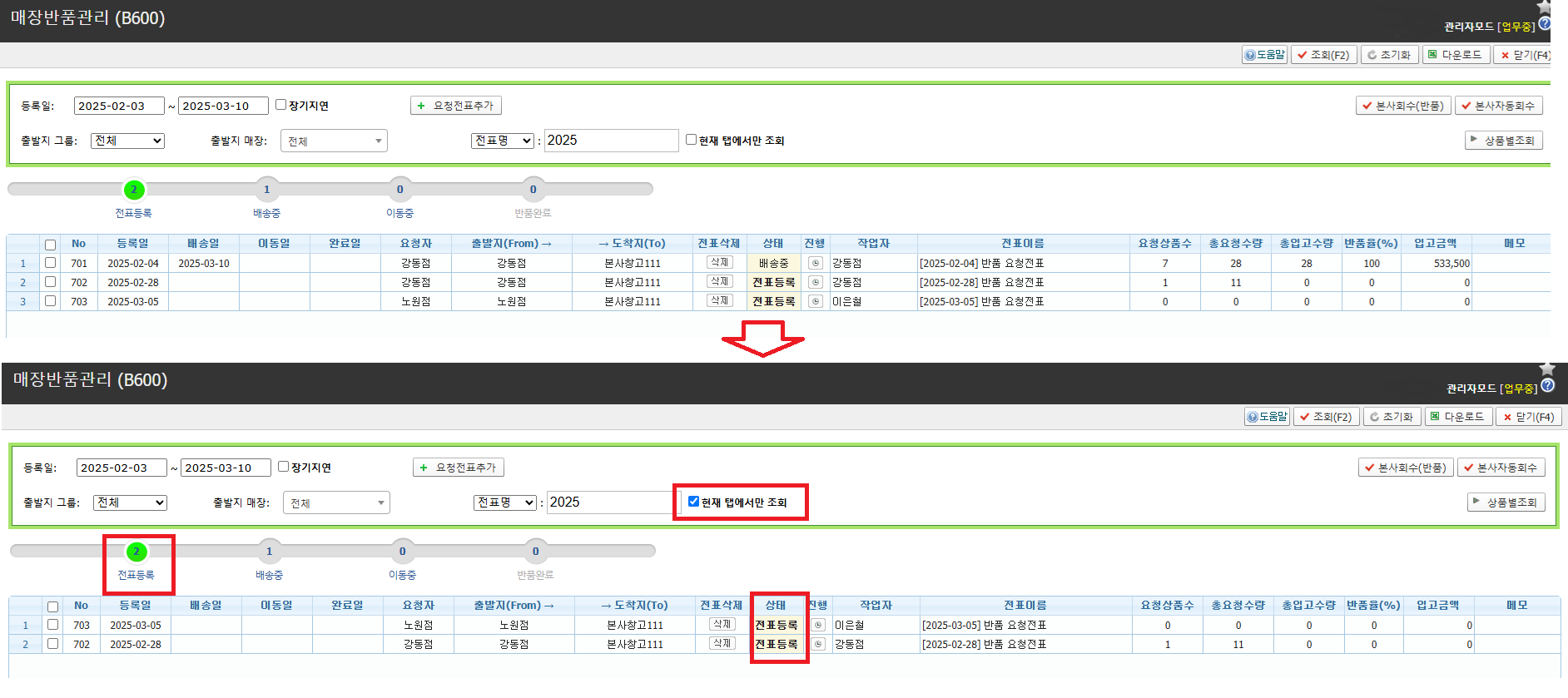Switch to the 배송중 step tab in the upper panel
Screen dimensions: 1568x698
click(266, 191)
